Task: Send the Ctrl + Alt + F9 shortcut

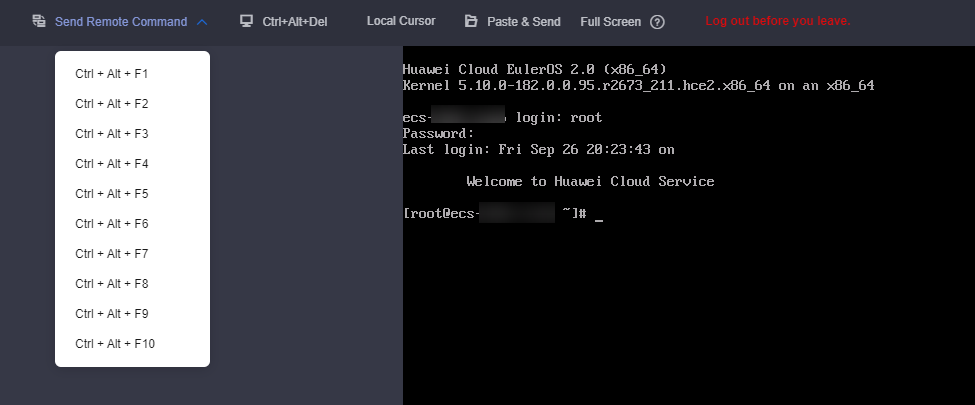Action: (111, 314)
